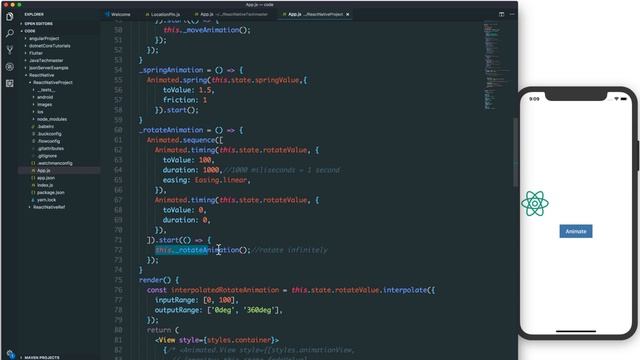The image size is (640, 360).
Task: Open the Explorer view in activity bar
Action: click(10, 16)
